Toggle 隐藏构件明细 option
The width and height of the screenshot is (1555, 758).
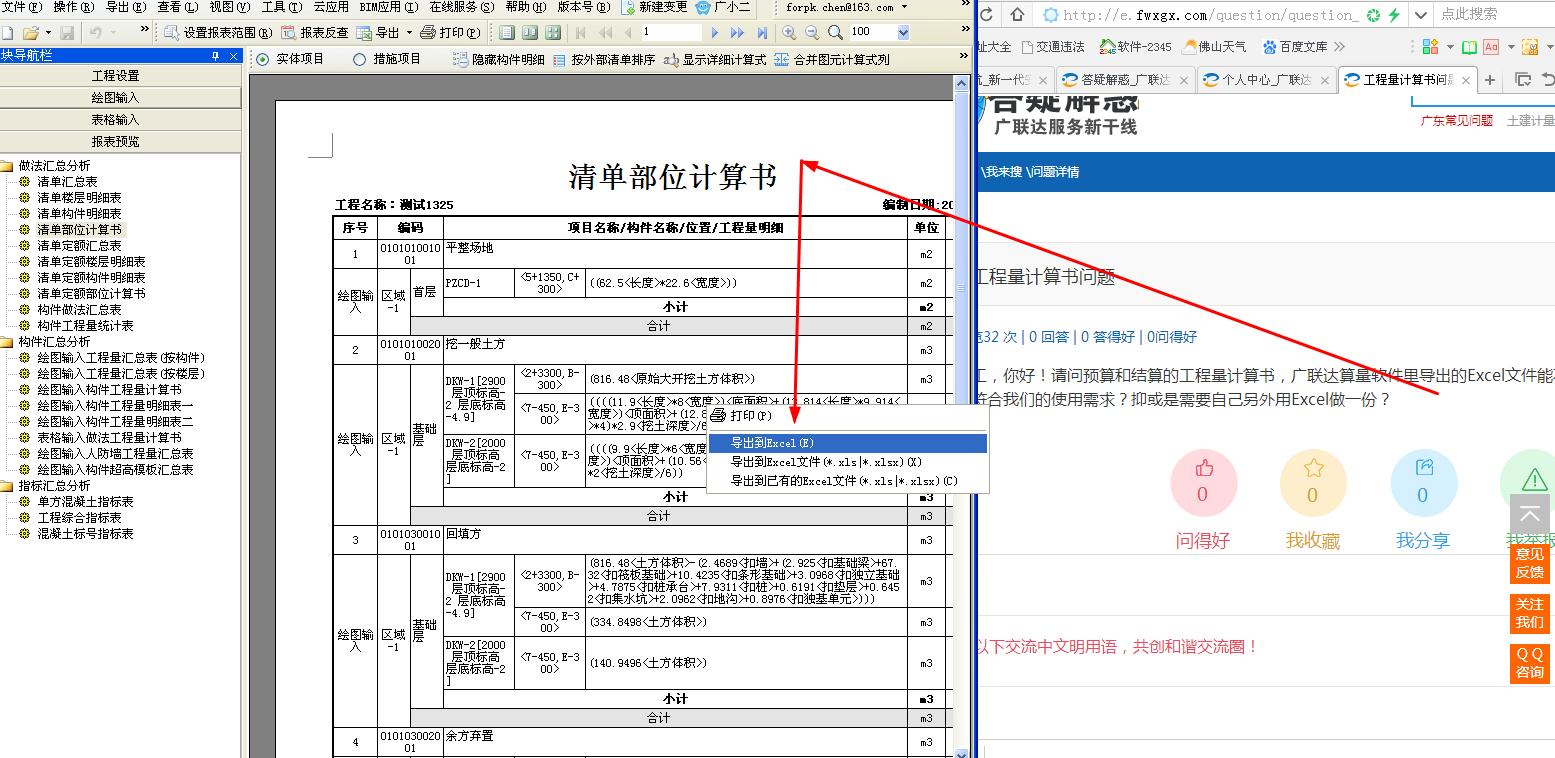[x=499, y=59]
